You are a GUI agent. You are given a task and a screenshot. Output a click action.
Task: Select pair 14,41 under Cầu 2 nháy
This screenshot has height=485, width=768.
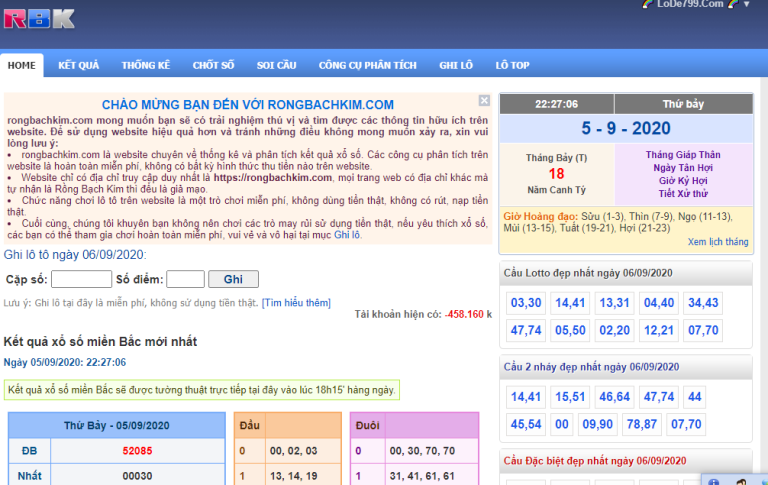pos(526,397)
